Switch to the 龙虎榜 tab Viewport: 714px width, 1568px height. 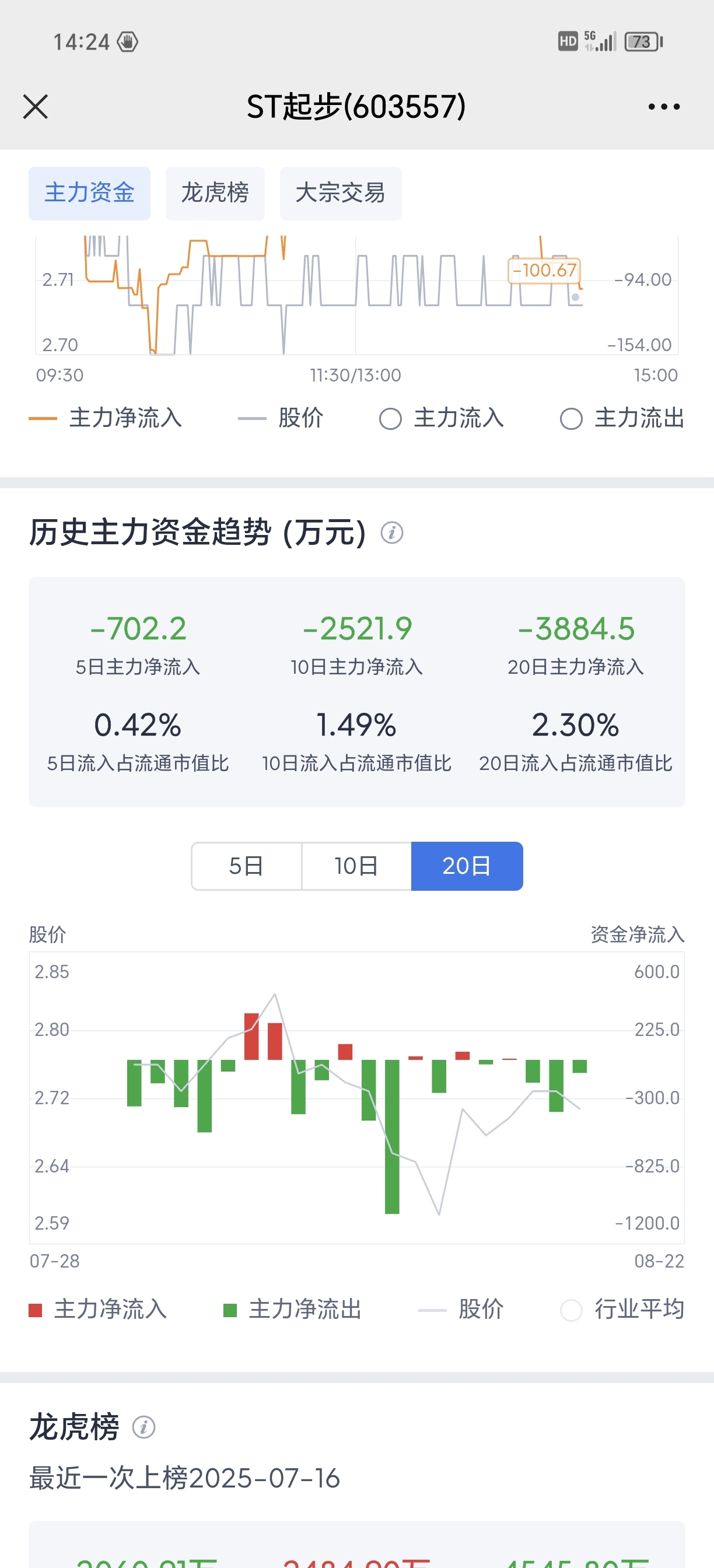tap(215, 193)
